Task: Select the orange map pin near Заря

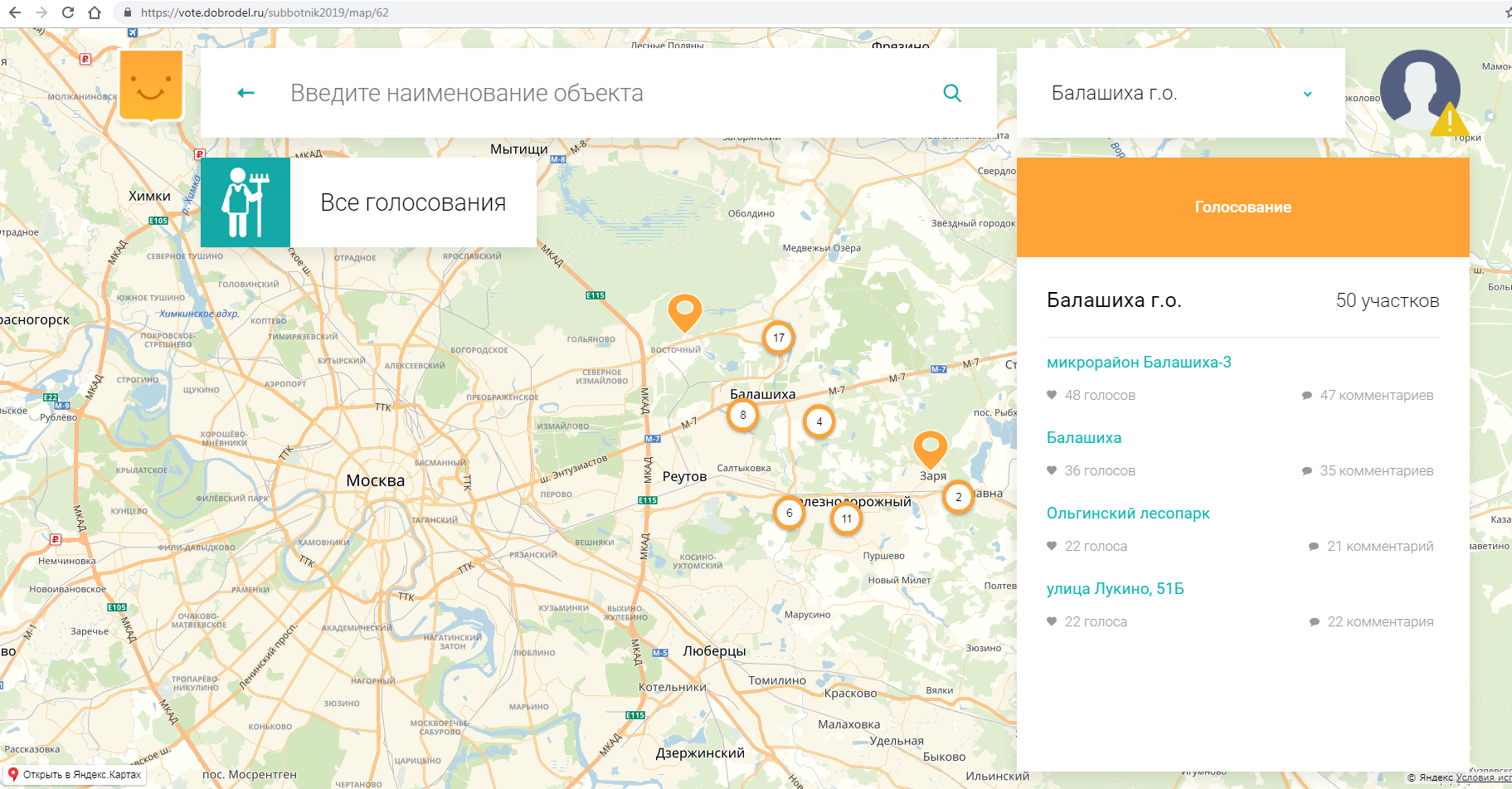Action: tap(930, 448)
